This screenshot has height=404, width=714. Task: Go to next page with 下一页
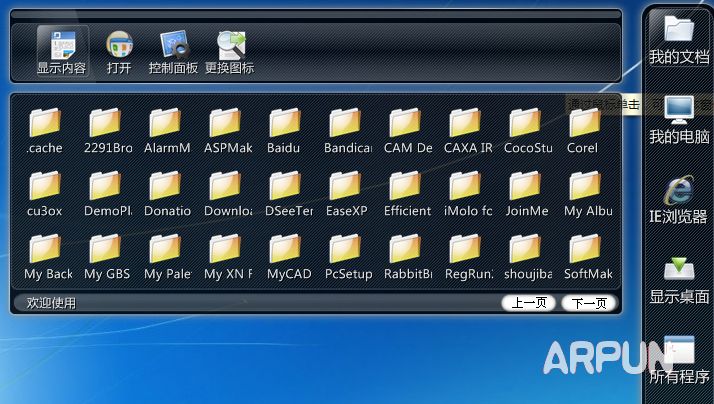(588, 303)
